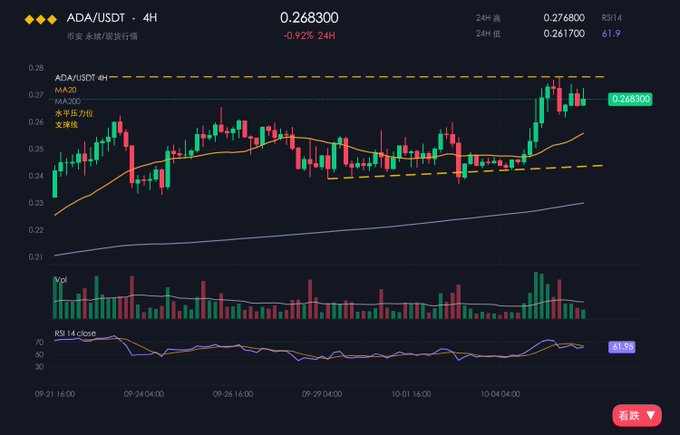The height and width of the screenshot is (435, 680).
Task: Click the 10-04 04:00 time axis label
Action: pyautogui.click(x=500, y=394)
